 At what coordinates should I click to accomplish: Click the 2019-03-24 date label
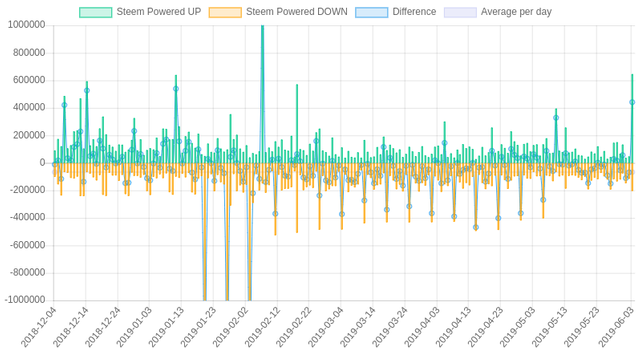390,327
